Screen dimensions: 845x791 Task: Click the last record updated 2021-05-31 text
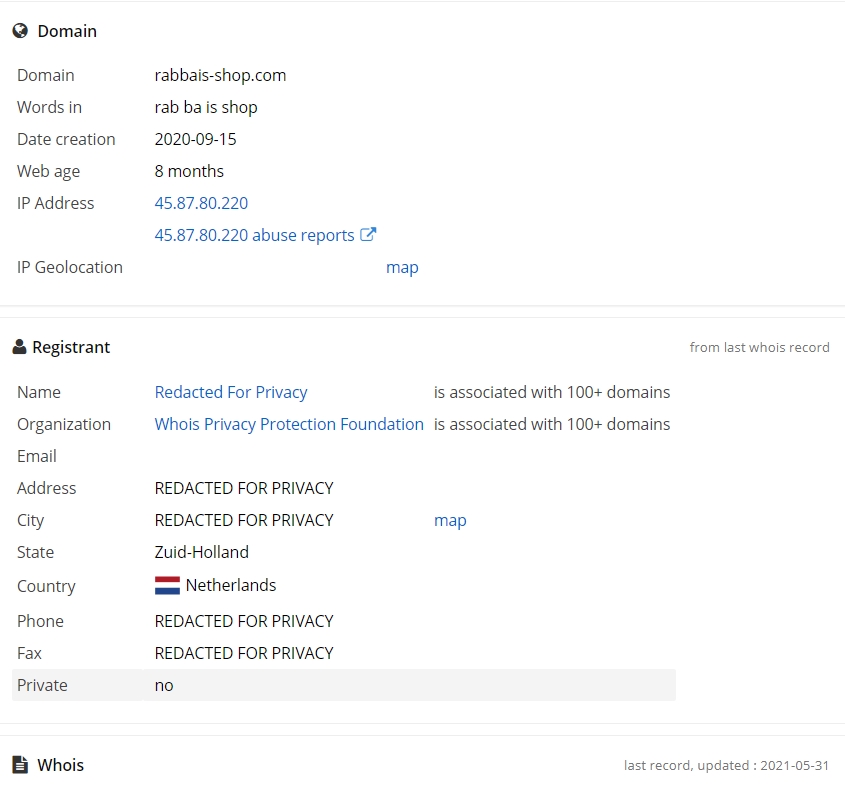(x=726, y=765)
